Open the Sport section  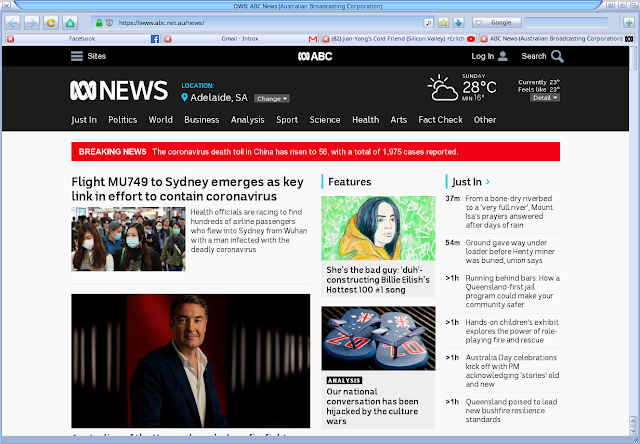point(287,120)
